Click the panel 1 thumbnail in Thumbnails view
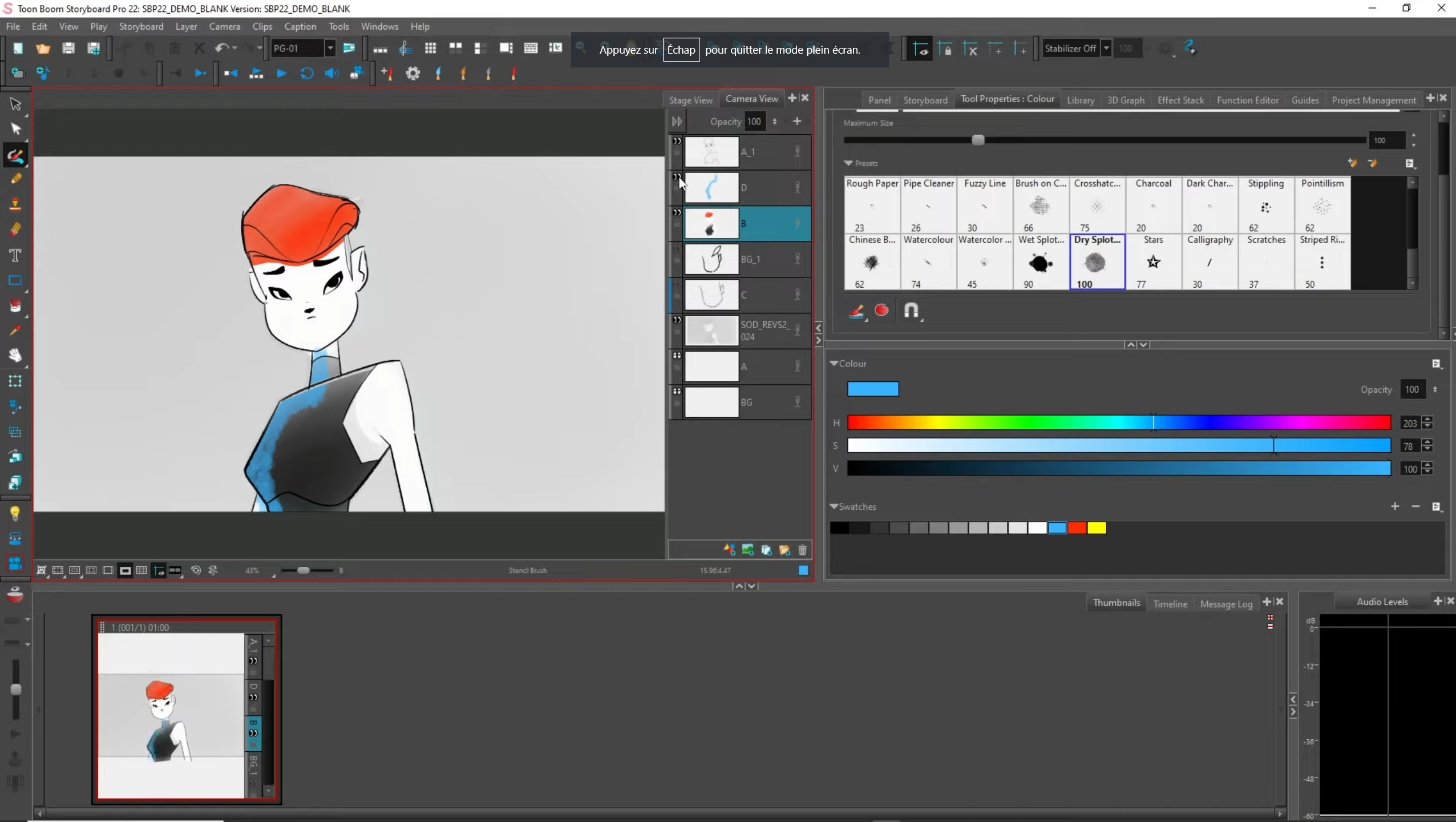Image resolution: width=1456 pixels, height=822 pixels. [171, 715]
